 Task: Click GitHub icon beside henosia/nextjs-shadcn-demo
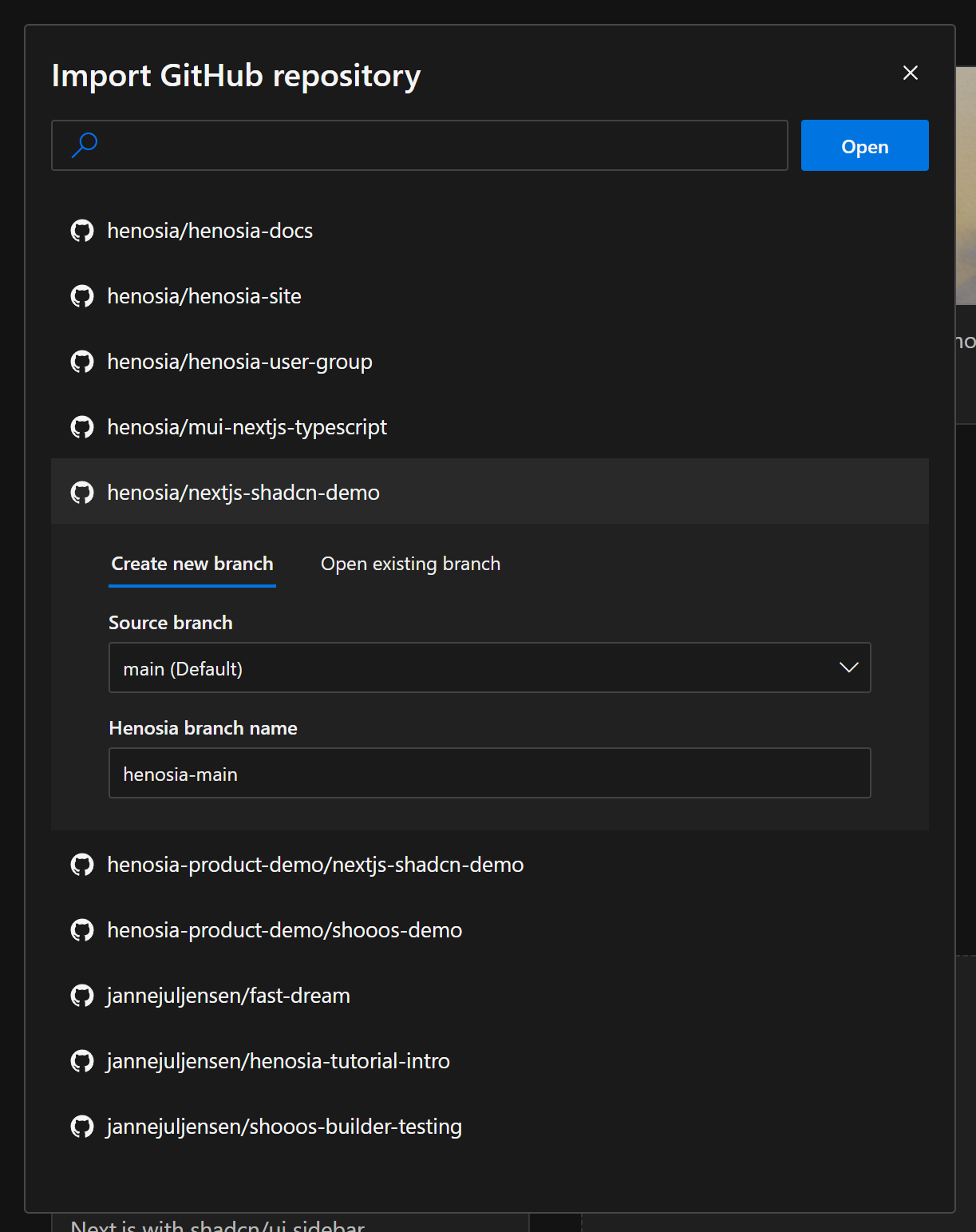82,493
